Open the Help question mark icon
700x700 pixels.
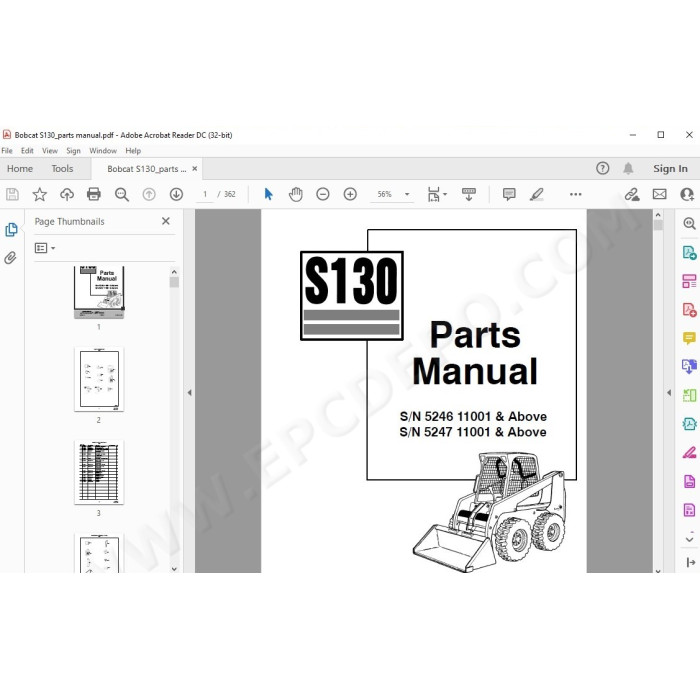point(602,168)
